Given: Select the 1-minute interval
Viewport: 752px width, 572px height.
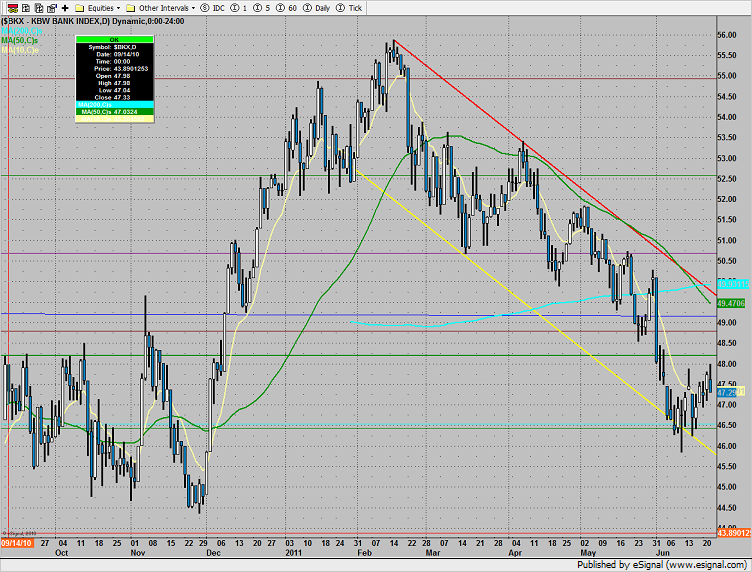Looking at the screenshot, I should tap(239, 8).
